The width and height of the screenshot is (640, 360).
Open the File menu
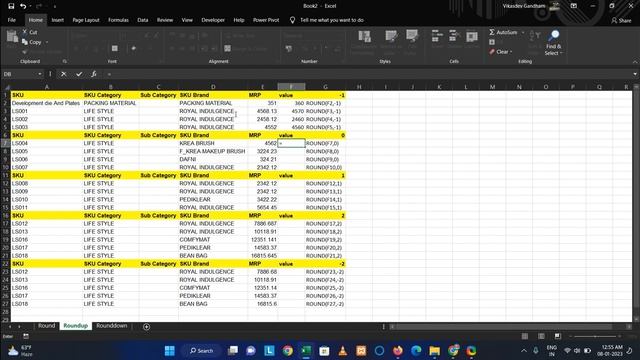(11, 20)
